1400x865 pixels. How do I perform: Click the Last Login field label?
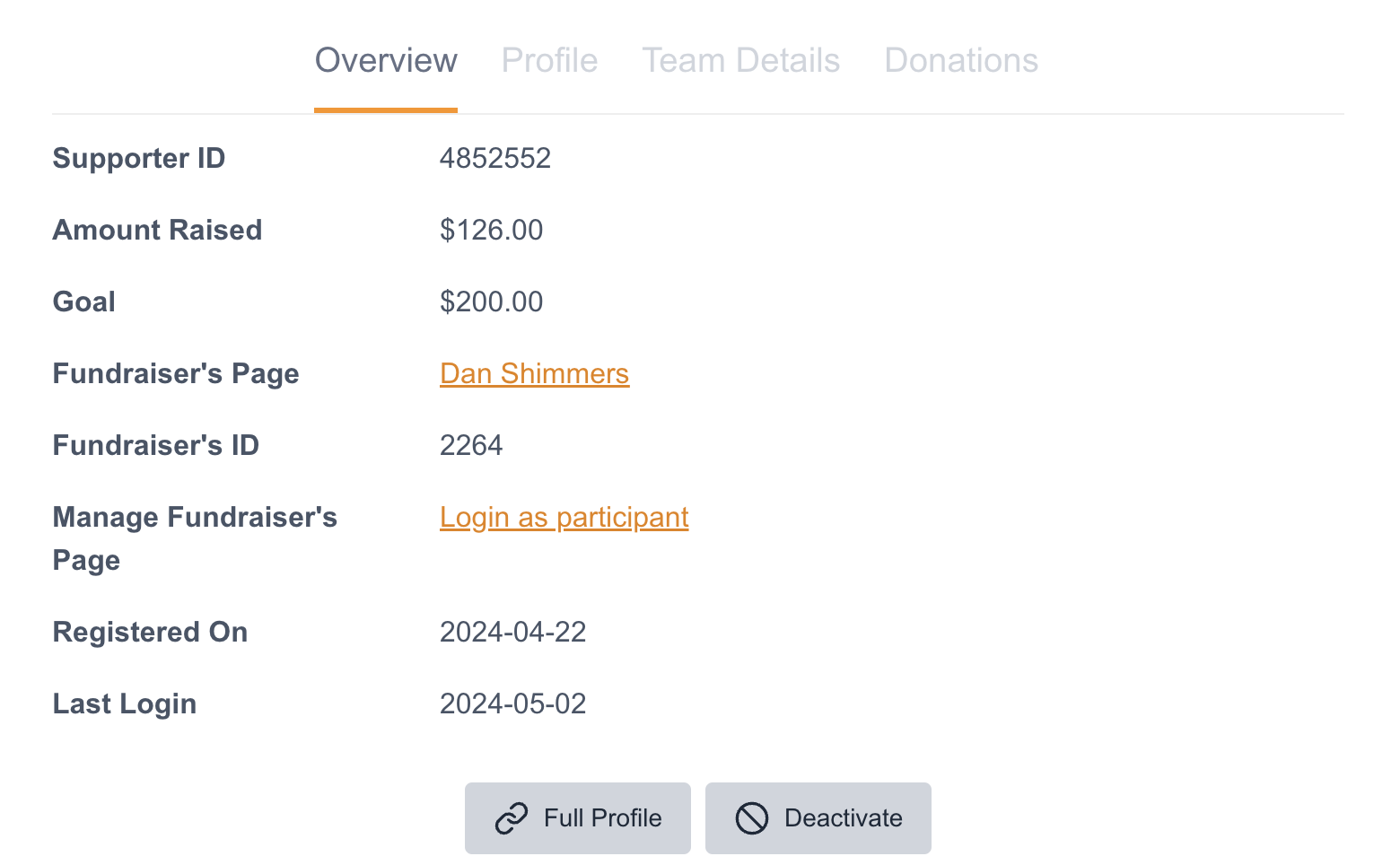coord(125,703)
